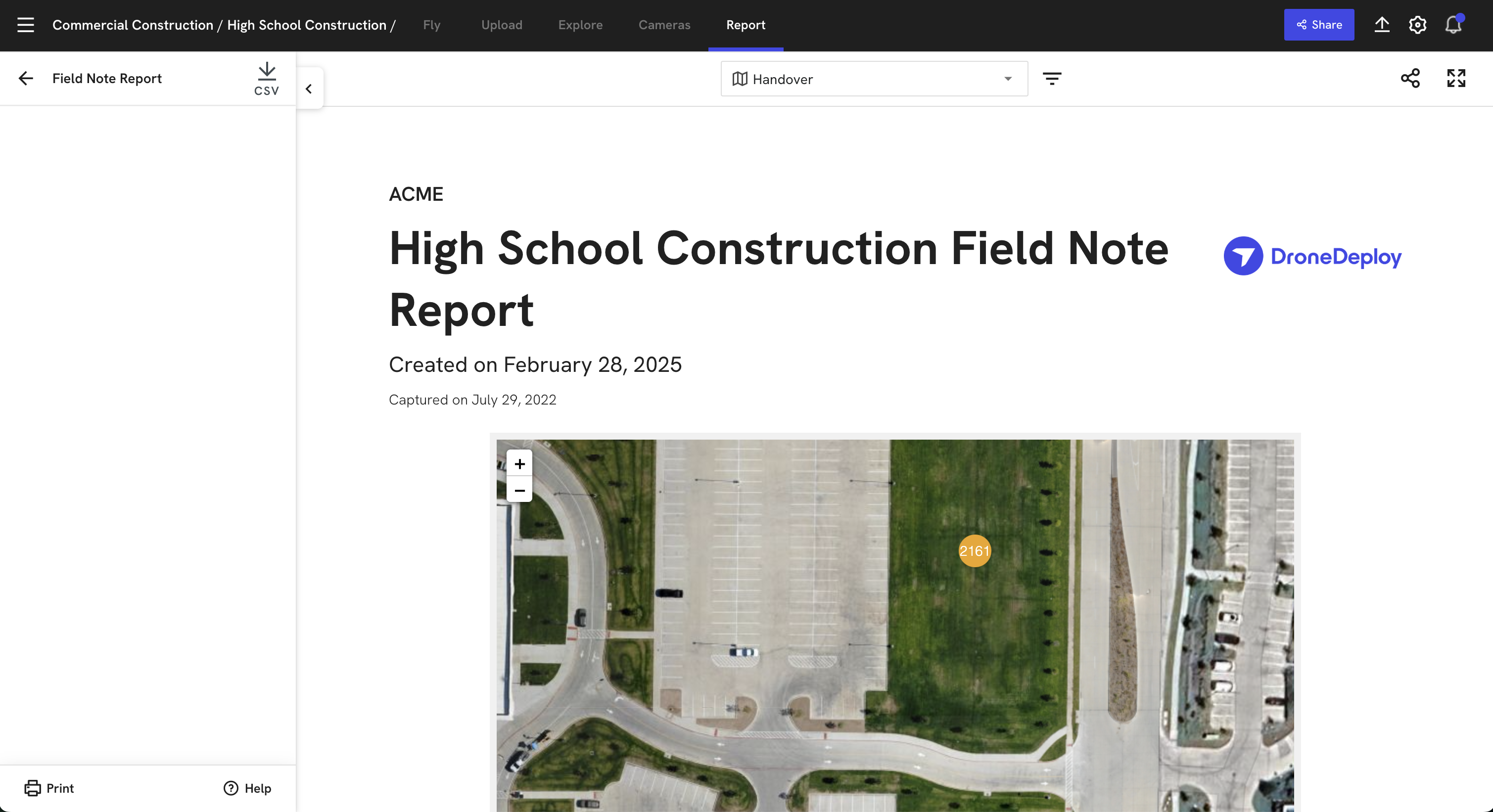The image size is (1493, 812).
Task: Enter fullscreen report view
Action: [1456, 78]
